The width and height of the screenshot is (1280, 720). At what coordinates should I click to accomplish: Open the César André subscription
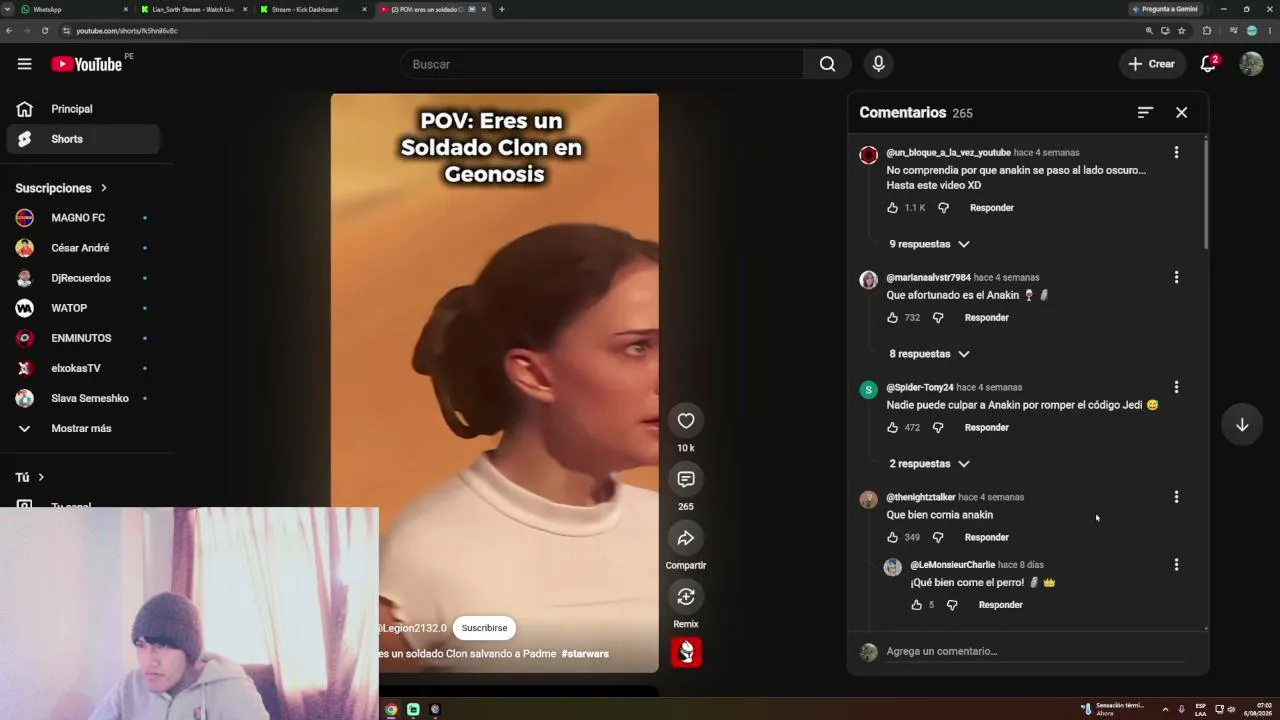coord(83,248)
